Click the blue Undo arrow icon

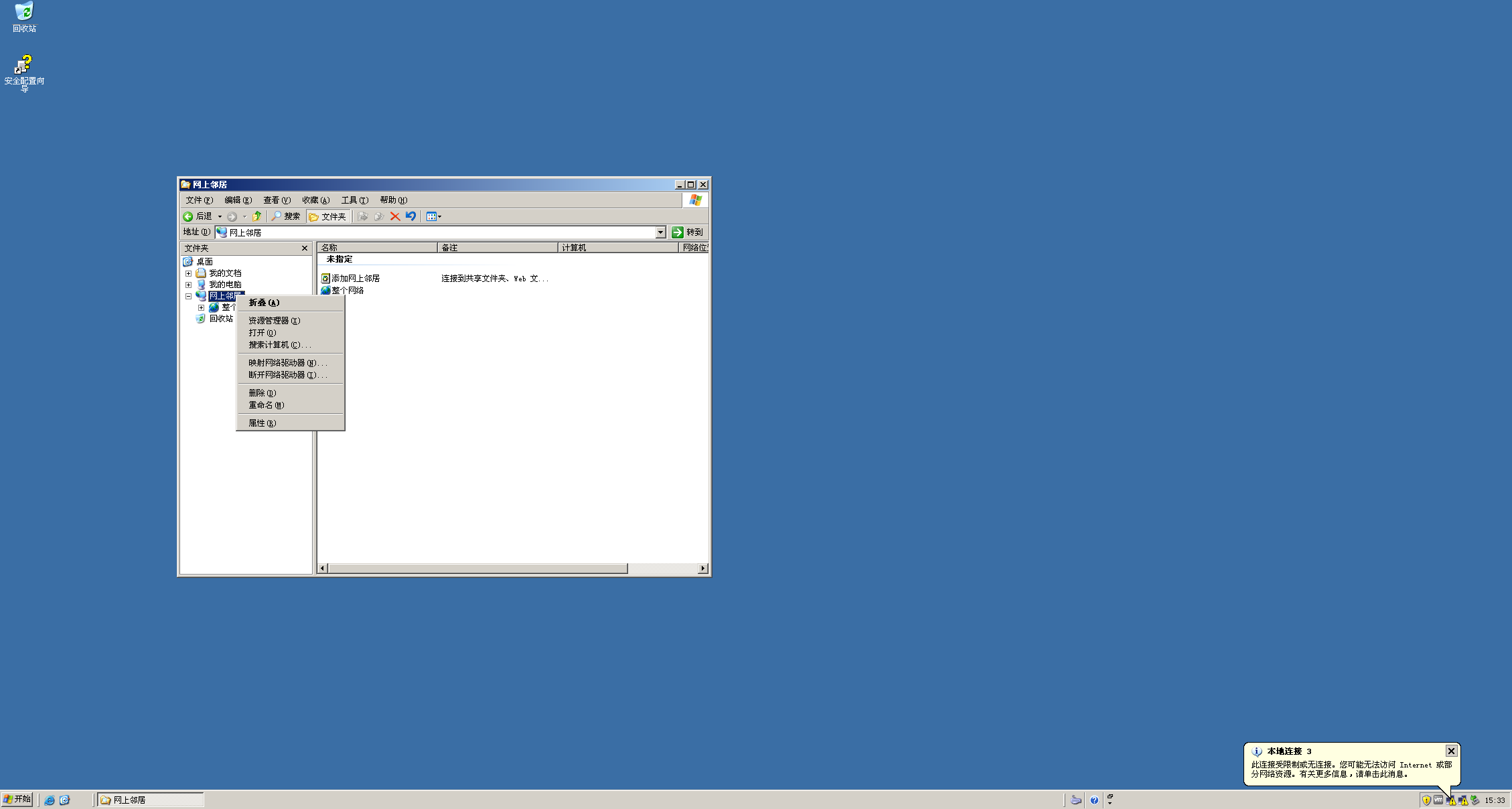click(411, 216)
